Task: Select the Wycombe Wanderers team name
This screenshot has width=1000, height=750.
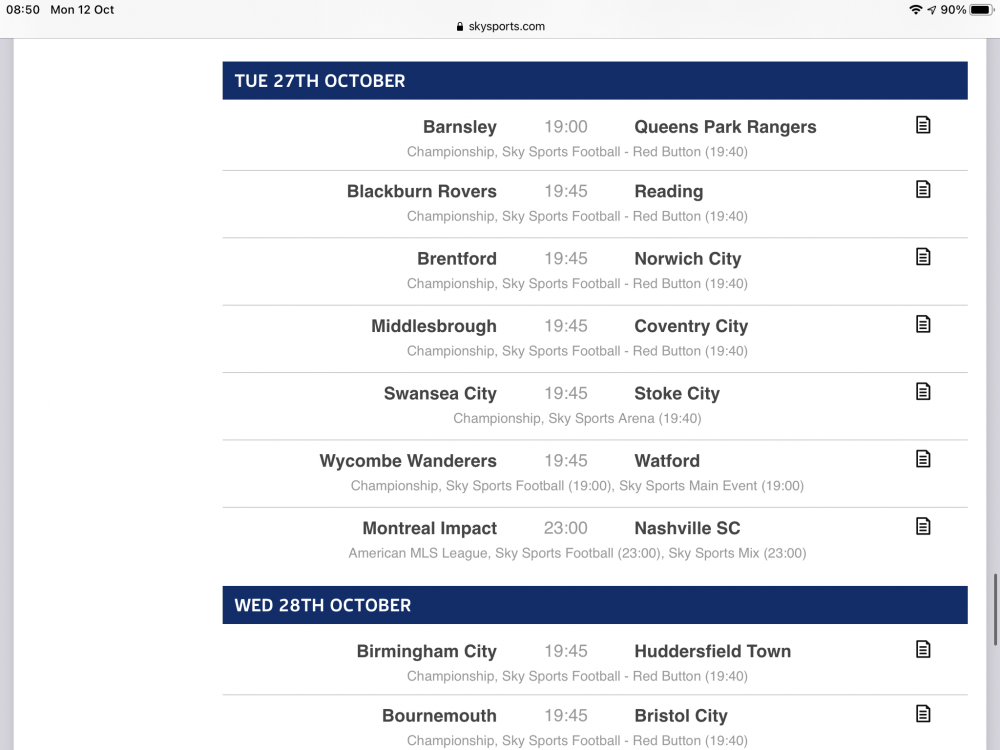Action: tap(408, 461)
